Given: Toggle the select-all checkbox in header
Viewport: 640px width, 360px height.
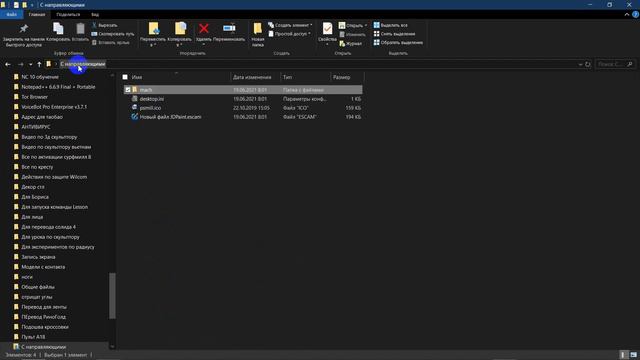Looking at the screenshot, I should coord(125,77).
